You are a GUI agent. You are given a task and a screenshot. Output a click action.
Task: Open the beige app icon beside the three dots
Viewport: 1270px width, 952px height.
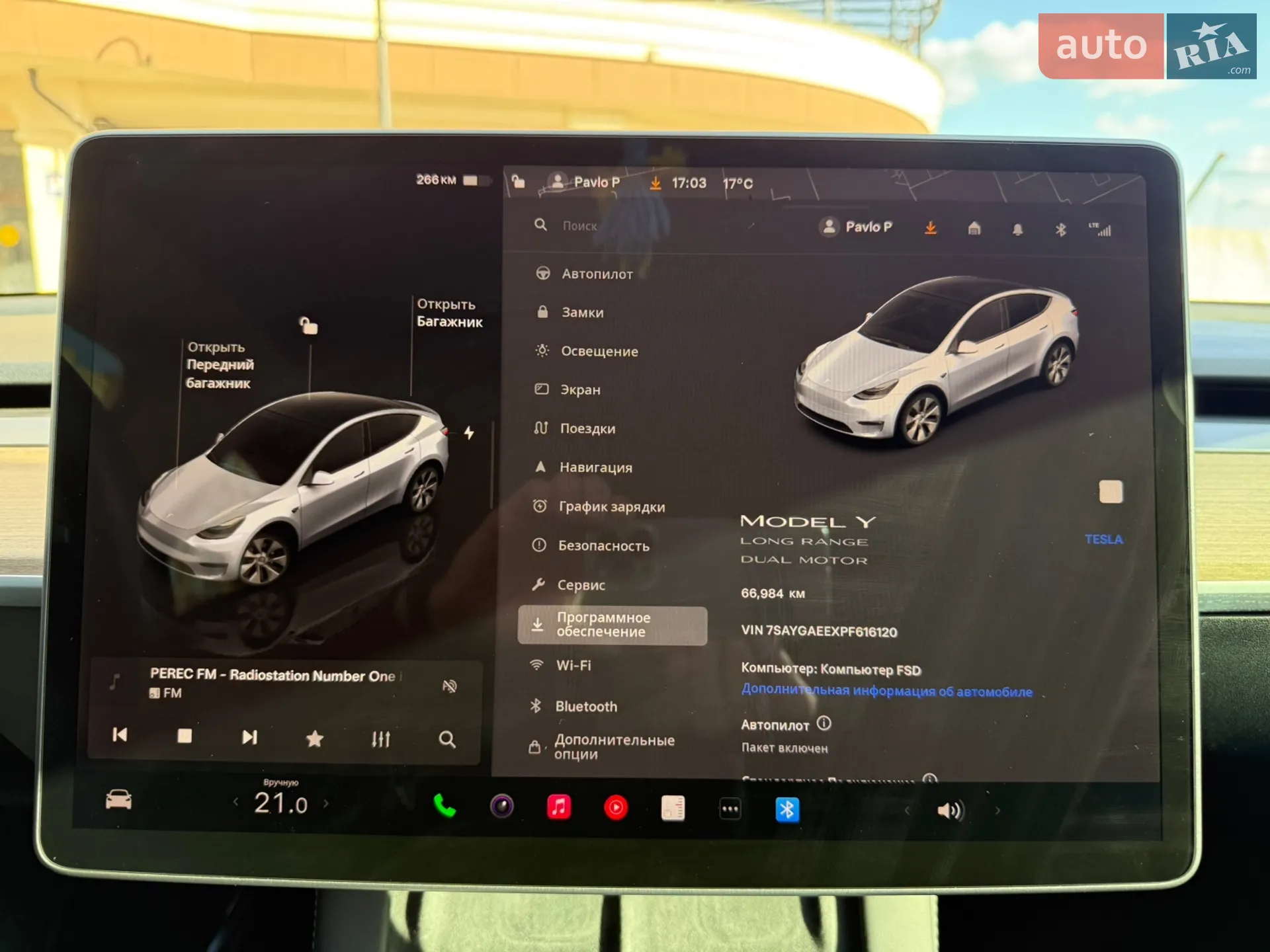(673, 809)
